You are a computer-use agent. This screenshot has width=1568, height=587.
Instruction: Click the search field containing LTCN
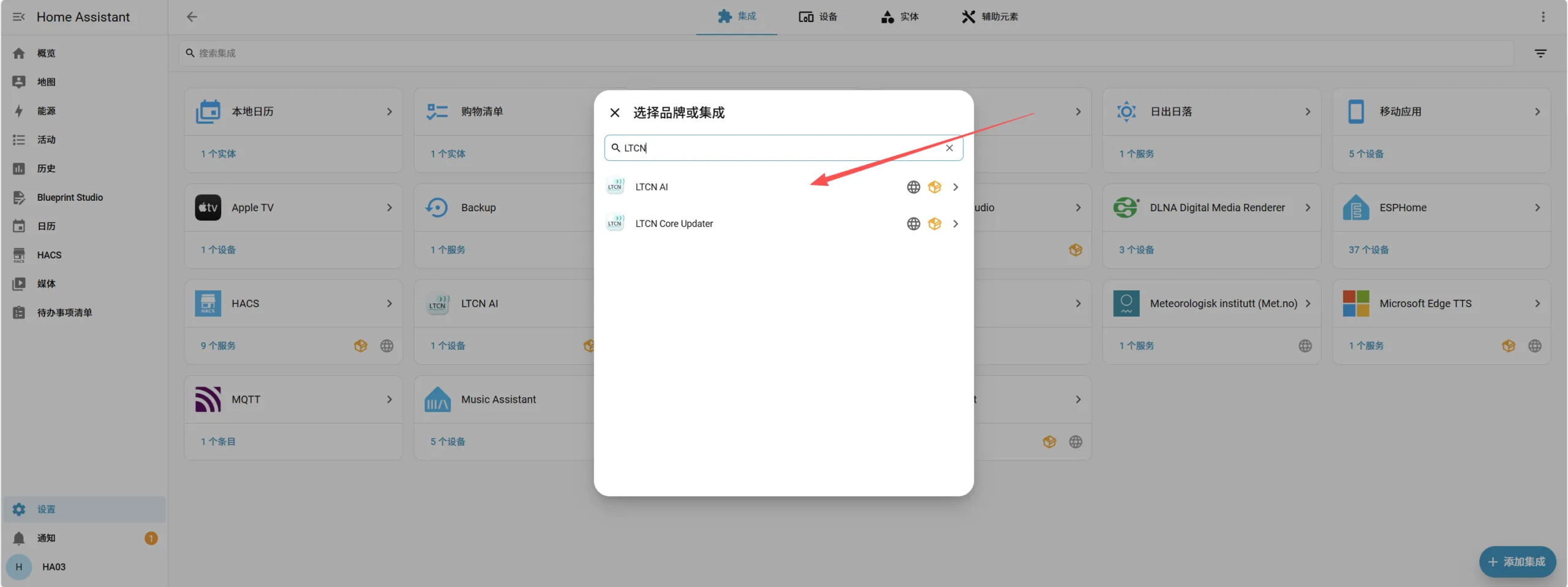[783, 148]
